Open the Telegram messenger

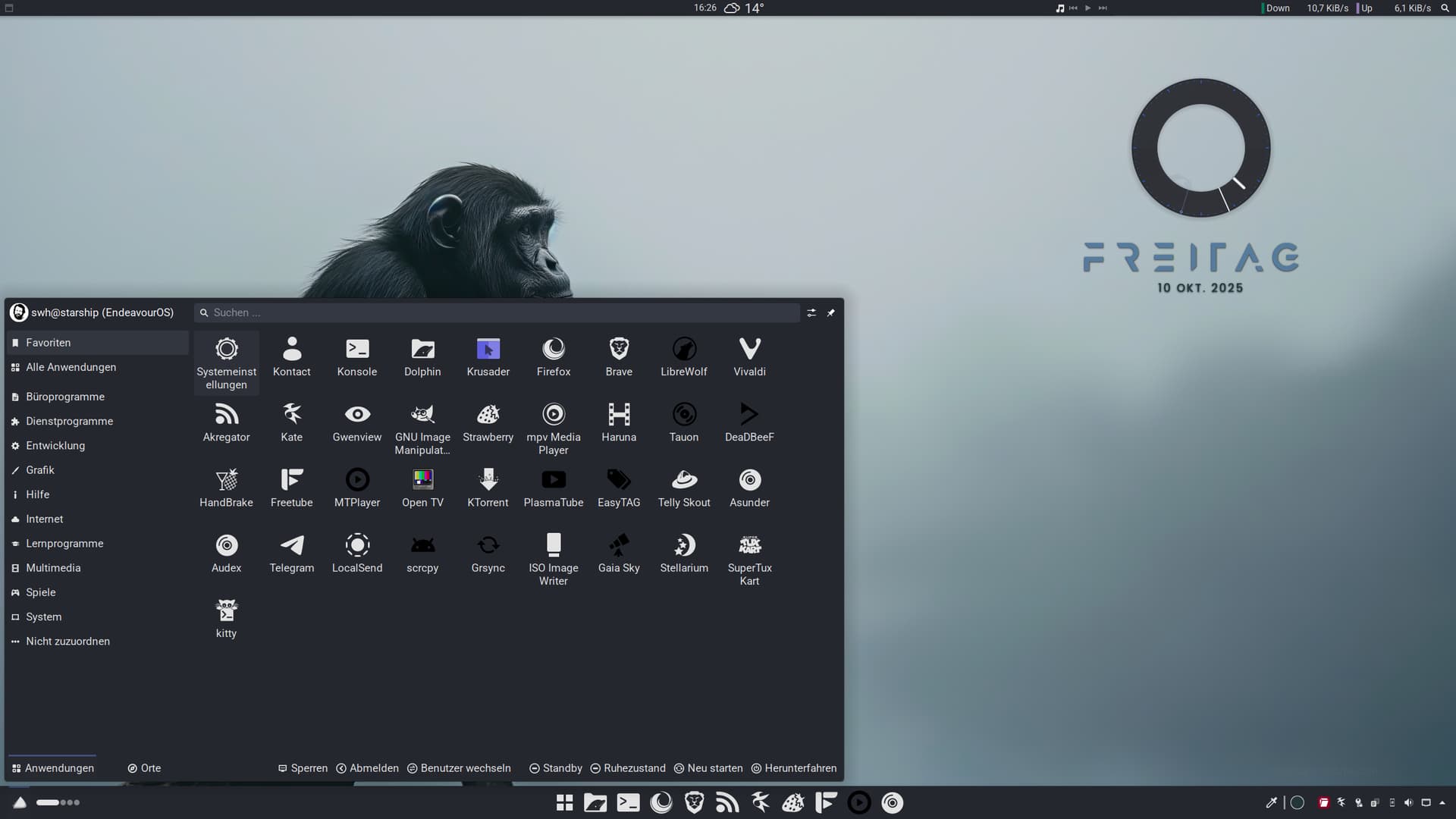[x=291, y=553]
